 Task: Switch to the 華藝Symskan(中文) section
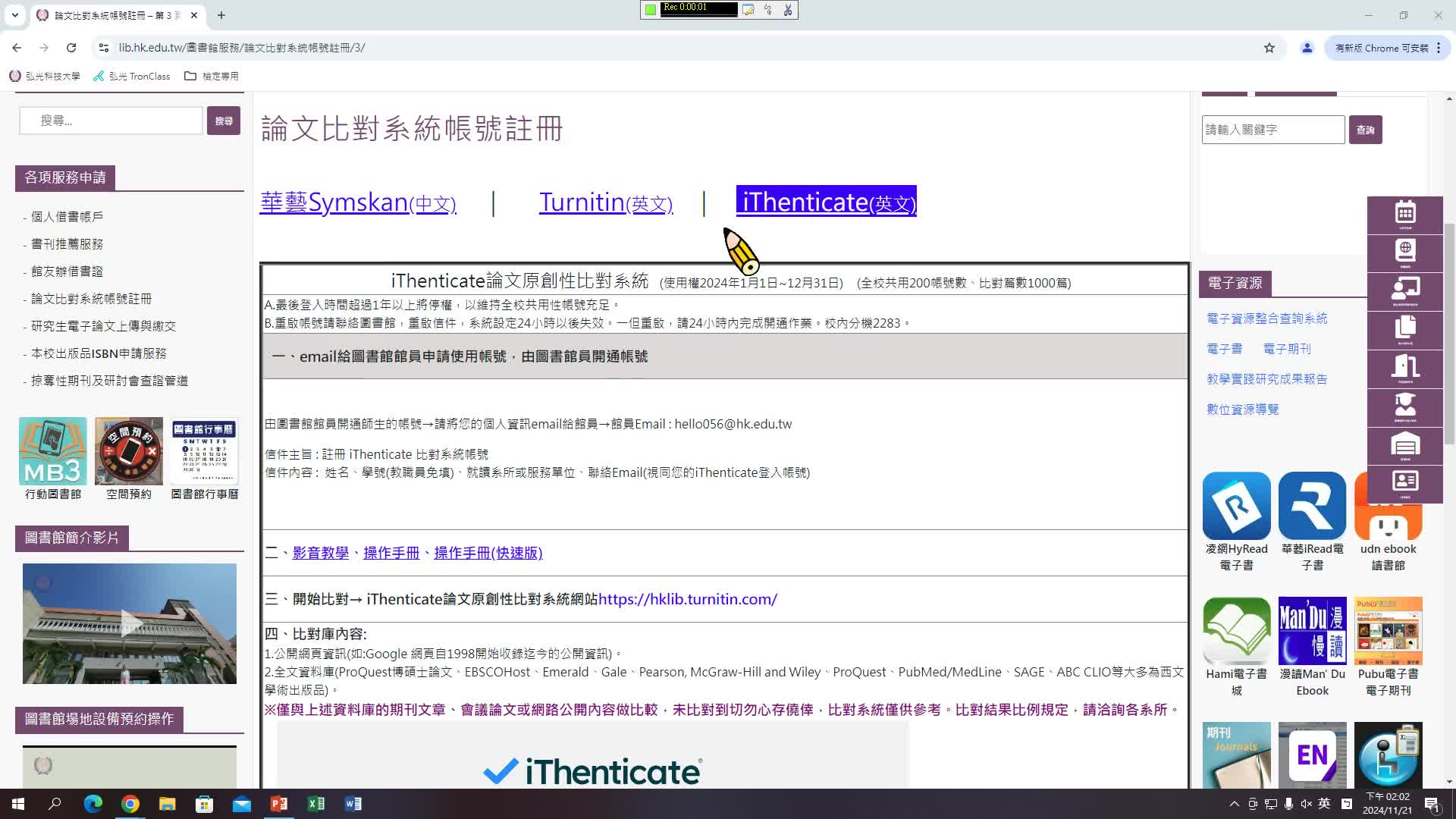[358, 202]
